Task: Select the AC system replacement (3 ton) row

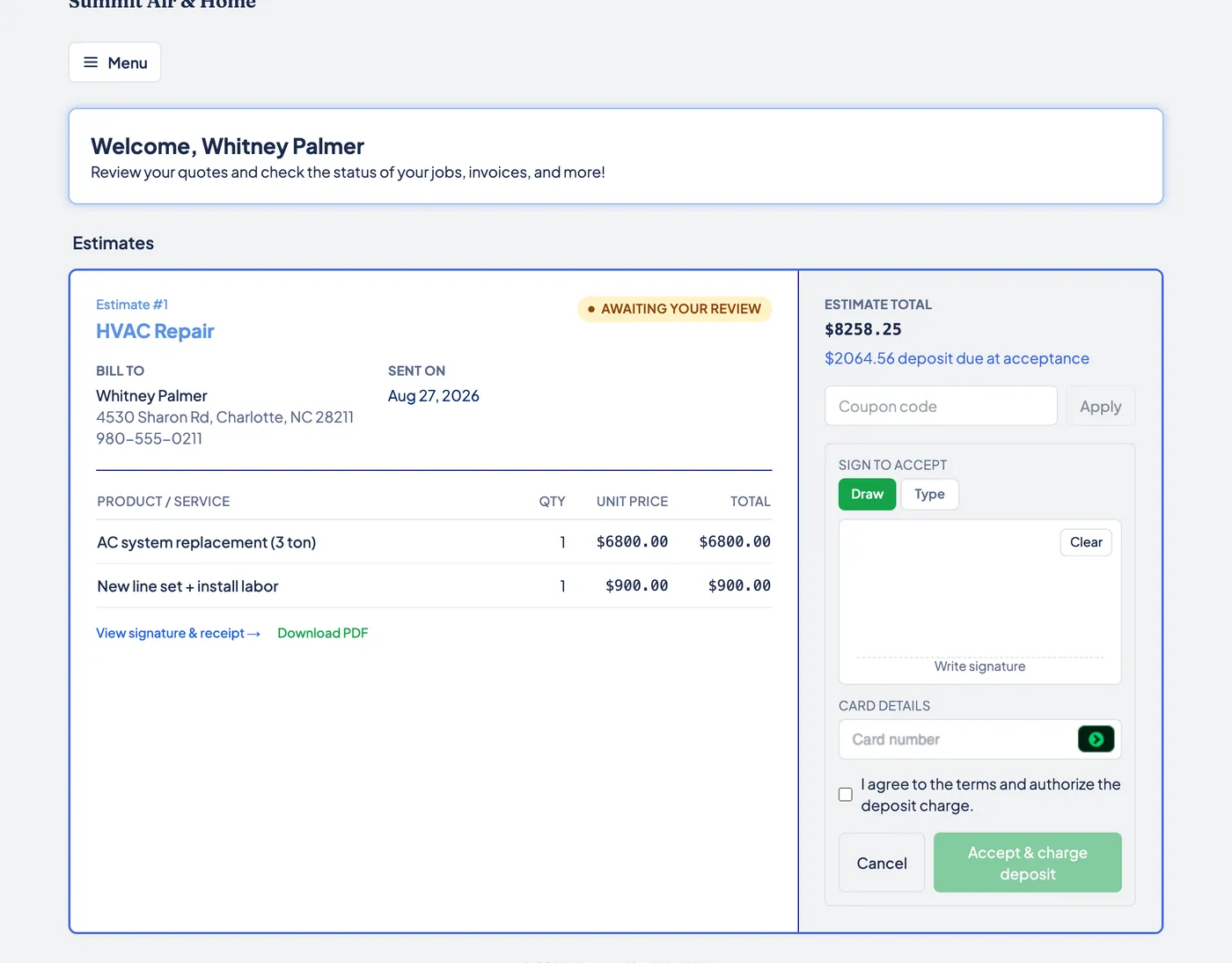Action: (x=434, y=542)
